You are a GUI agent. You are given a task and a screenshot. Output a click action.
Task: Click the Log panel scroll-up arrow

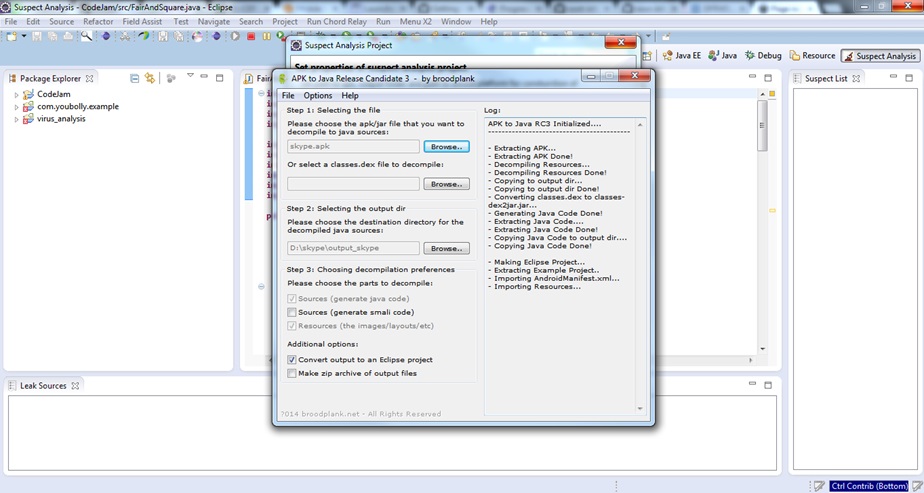point(640,125)
